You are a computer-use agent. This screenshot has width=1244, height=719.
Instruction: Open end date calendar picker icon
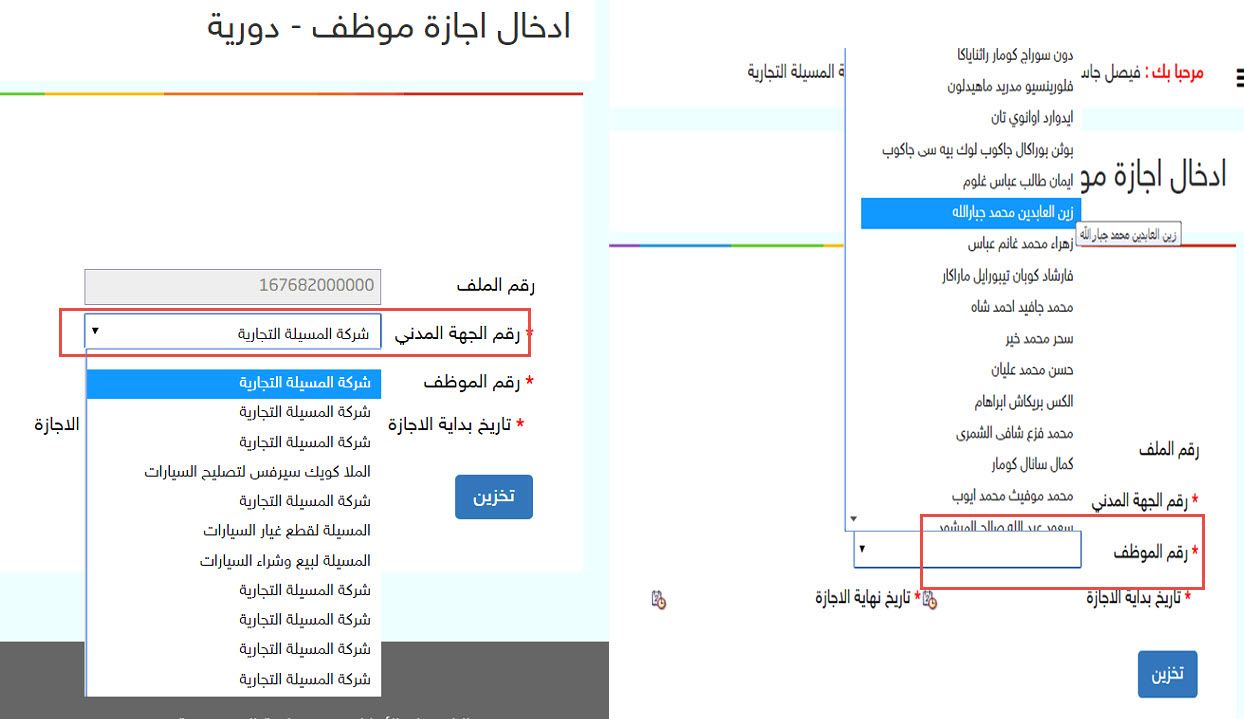(658, 599)
